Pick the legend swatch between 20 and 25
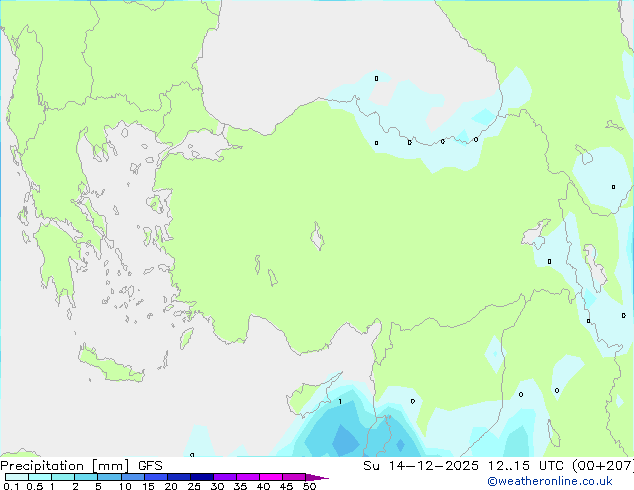Screen dimensions: 634x490 coord(178,477)
